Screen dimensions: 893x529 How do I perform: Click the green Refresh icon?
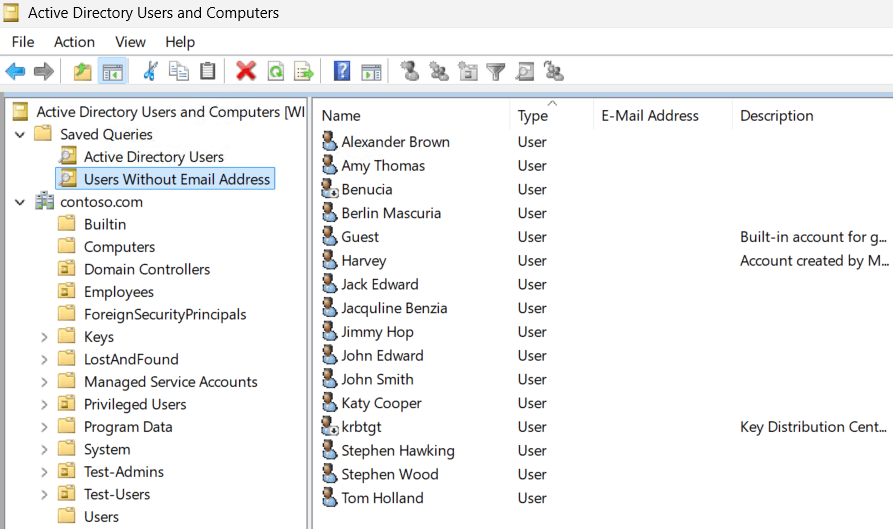276,72
